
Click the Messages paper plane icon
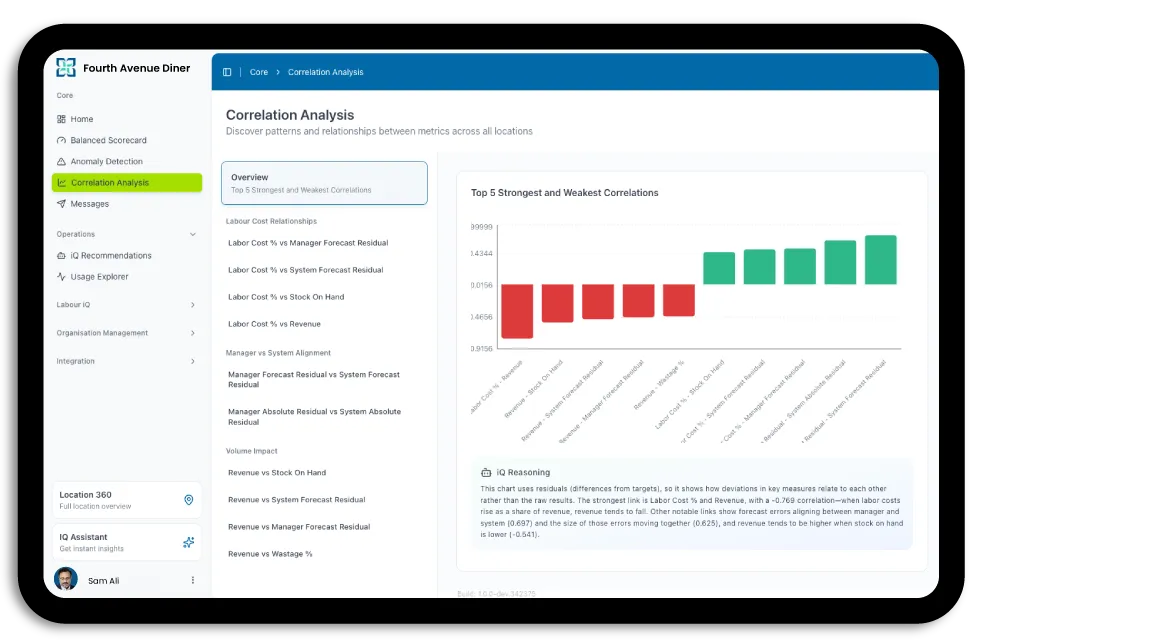click(61, 204)
